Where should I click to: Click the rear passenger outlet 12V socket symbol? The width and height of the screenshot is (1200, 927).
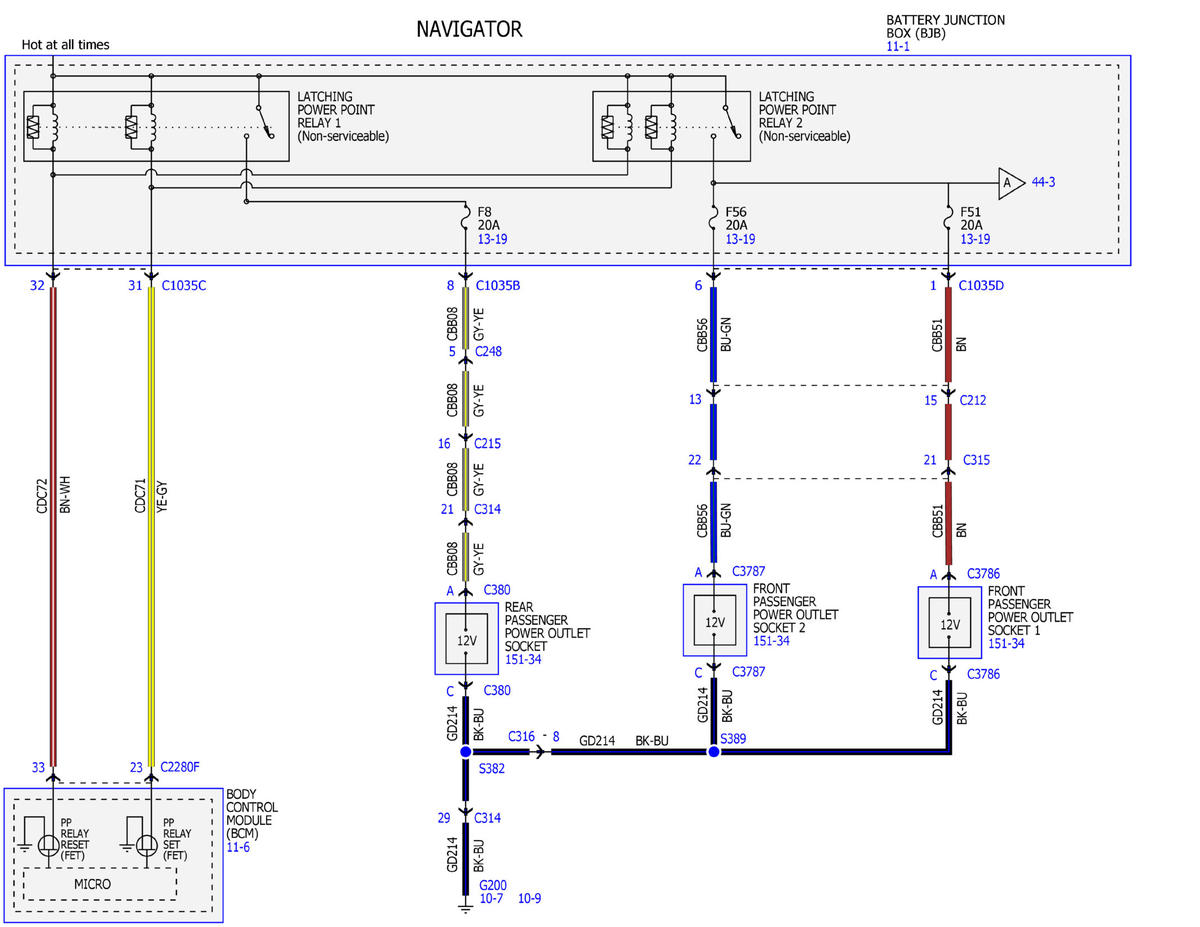466,638
